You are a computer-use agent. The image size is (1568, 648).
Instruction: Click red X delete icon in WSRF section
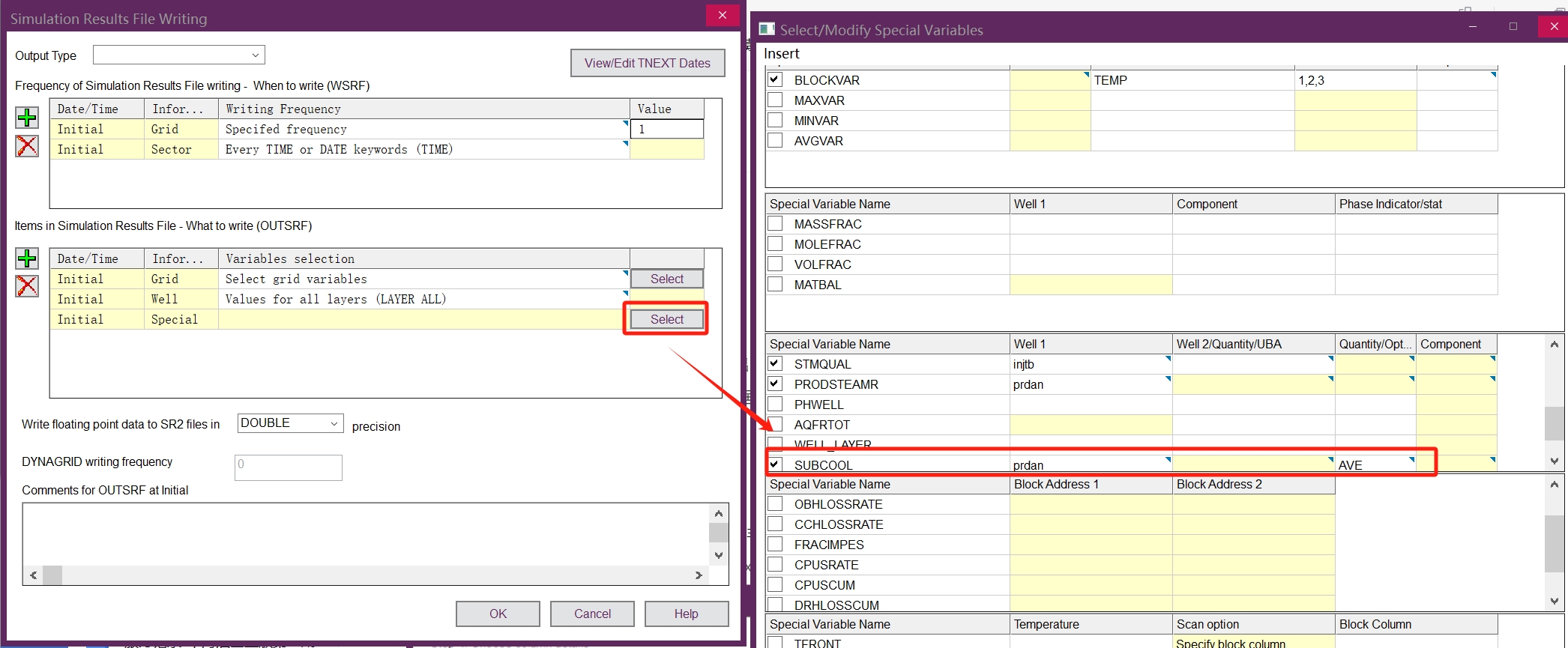click(27, 146)
